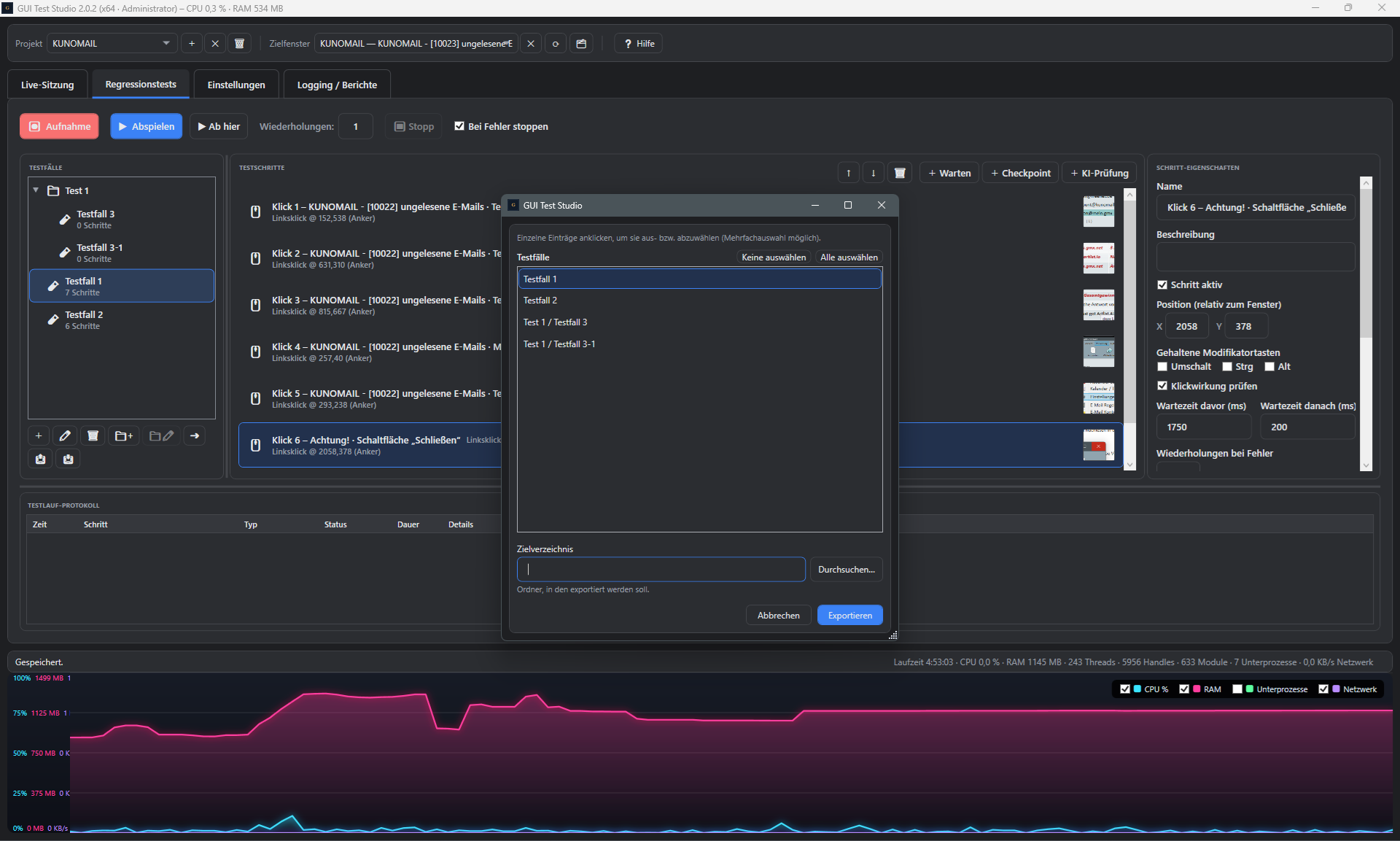This screenshot has width=1400, height=841.
Task: Click the export test cases icon below the list
Action: (x=41, y=460)
